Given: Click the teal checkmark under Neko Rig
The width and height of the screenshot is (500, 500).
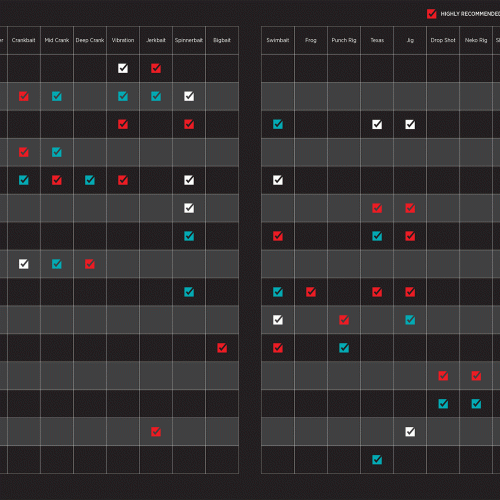Looking at the screenshot, I should click(x=476, y=404).
